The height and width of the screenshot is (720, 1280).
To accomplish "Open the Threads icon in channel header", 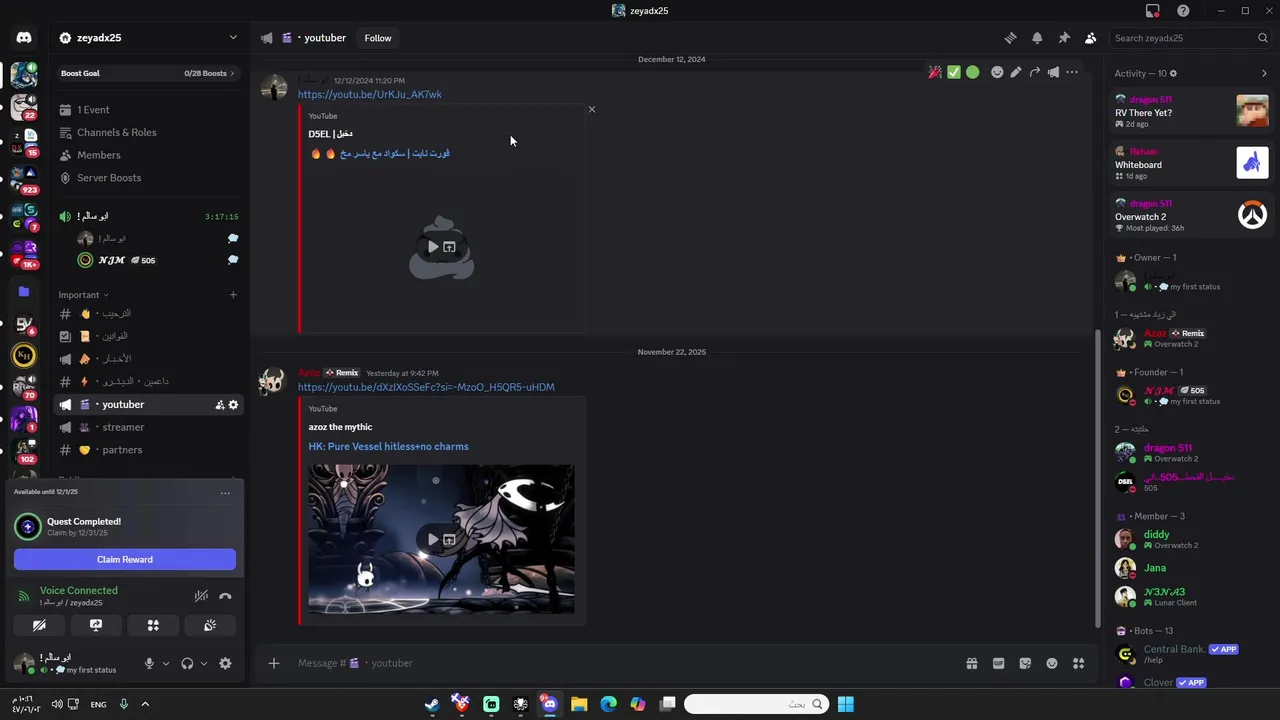I will [x=1010, y=38].
